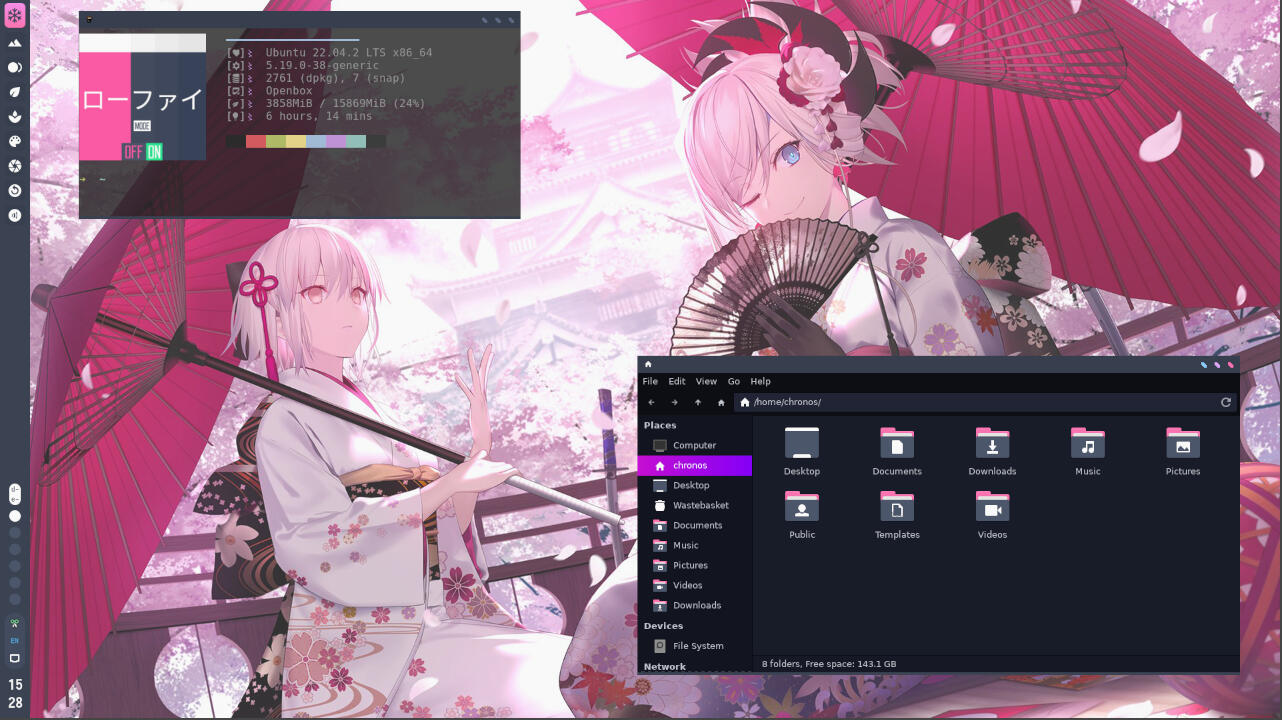Click the leaf icon in the side panel

tap(15, 92)
